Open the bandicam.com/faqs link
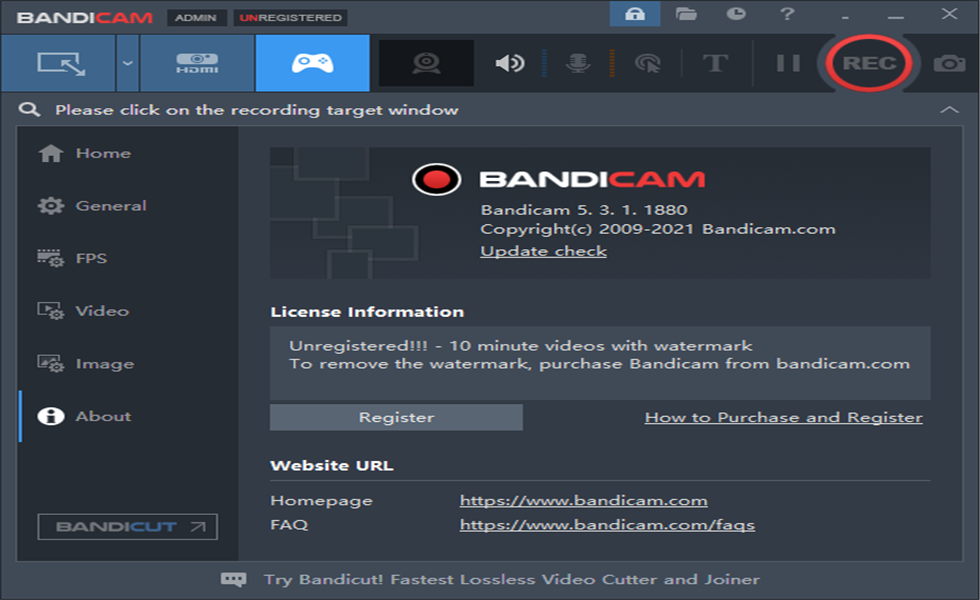980x600 pixels. tap(607, 525)
